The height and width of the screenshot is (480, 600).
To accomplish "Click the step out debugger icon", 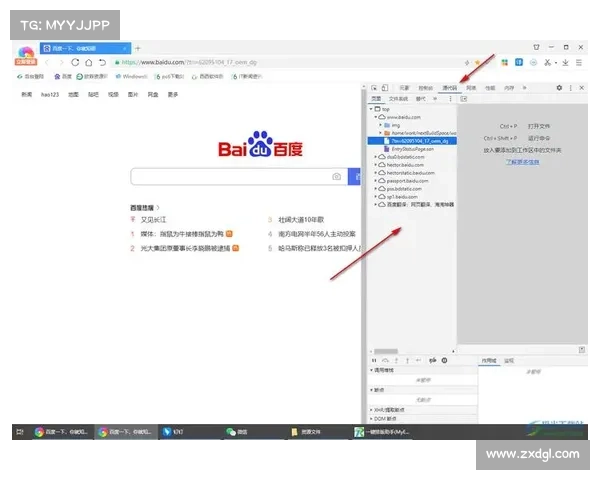I will [408, 360].
